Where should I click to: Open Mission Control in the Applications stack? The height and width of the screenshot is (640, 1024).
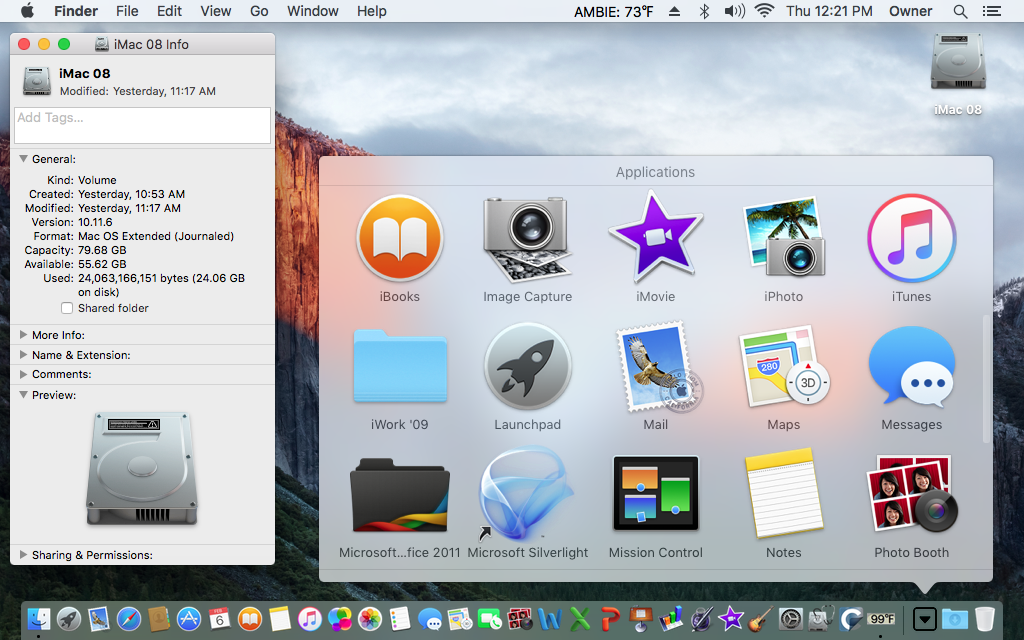click(655, 494)
